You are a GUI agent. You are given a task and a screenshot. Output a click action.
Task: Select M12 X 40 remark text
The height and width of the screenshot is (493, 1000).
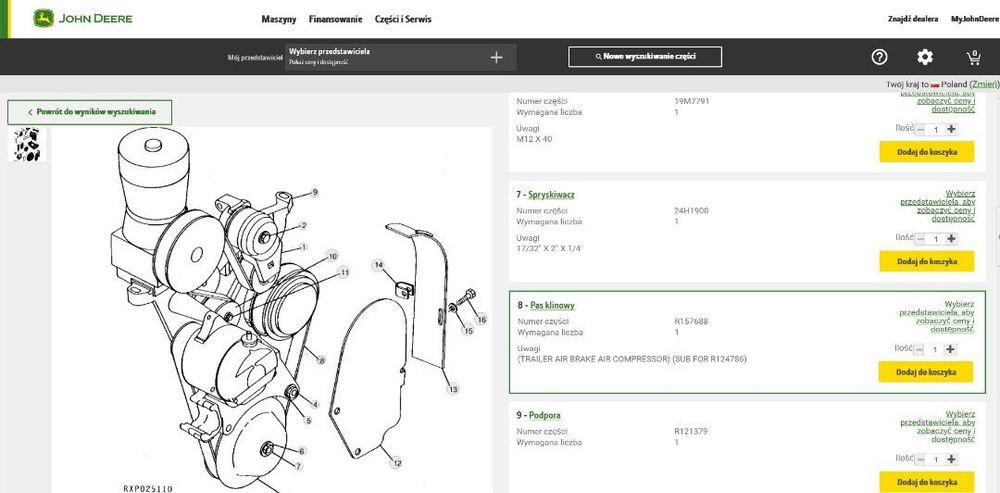point(534,139)
